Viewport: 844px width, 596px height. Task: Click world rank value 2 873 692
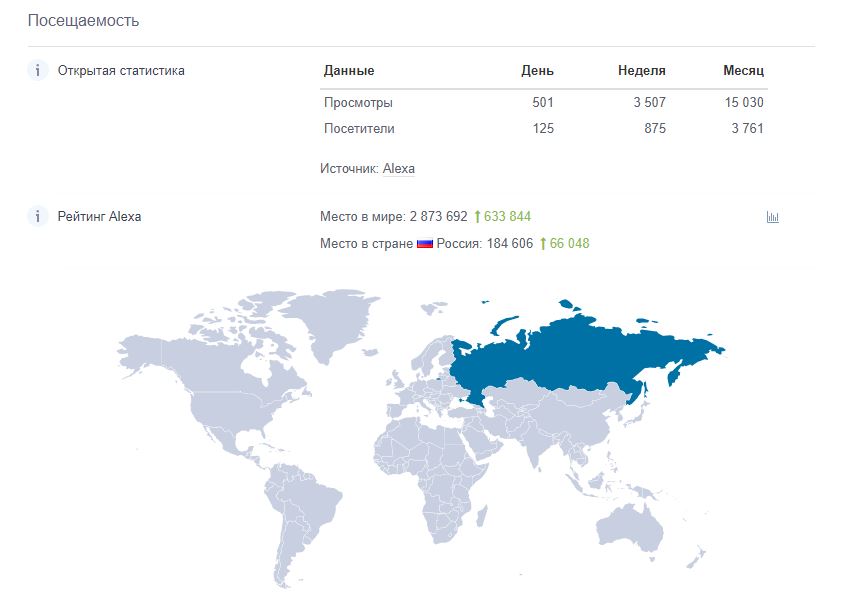coord(438,216)
